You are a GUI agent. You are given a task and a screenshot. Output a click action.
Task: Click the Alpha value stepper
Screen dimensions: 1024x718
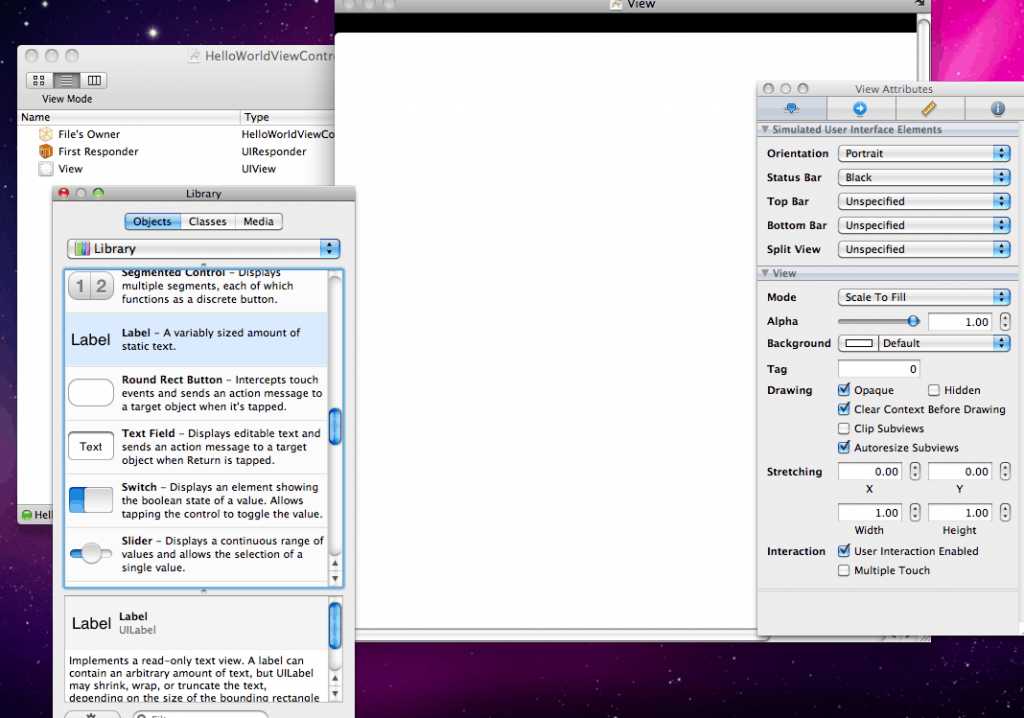pos(1005,321)
